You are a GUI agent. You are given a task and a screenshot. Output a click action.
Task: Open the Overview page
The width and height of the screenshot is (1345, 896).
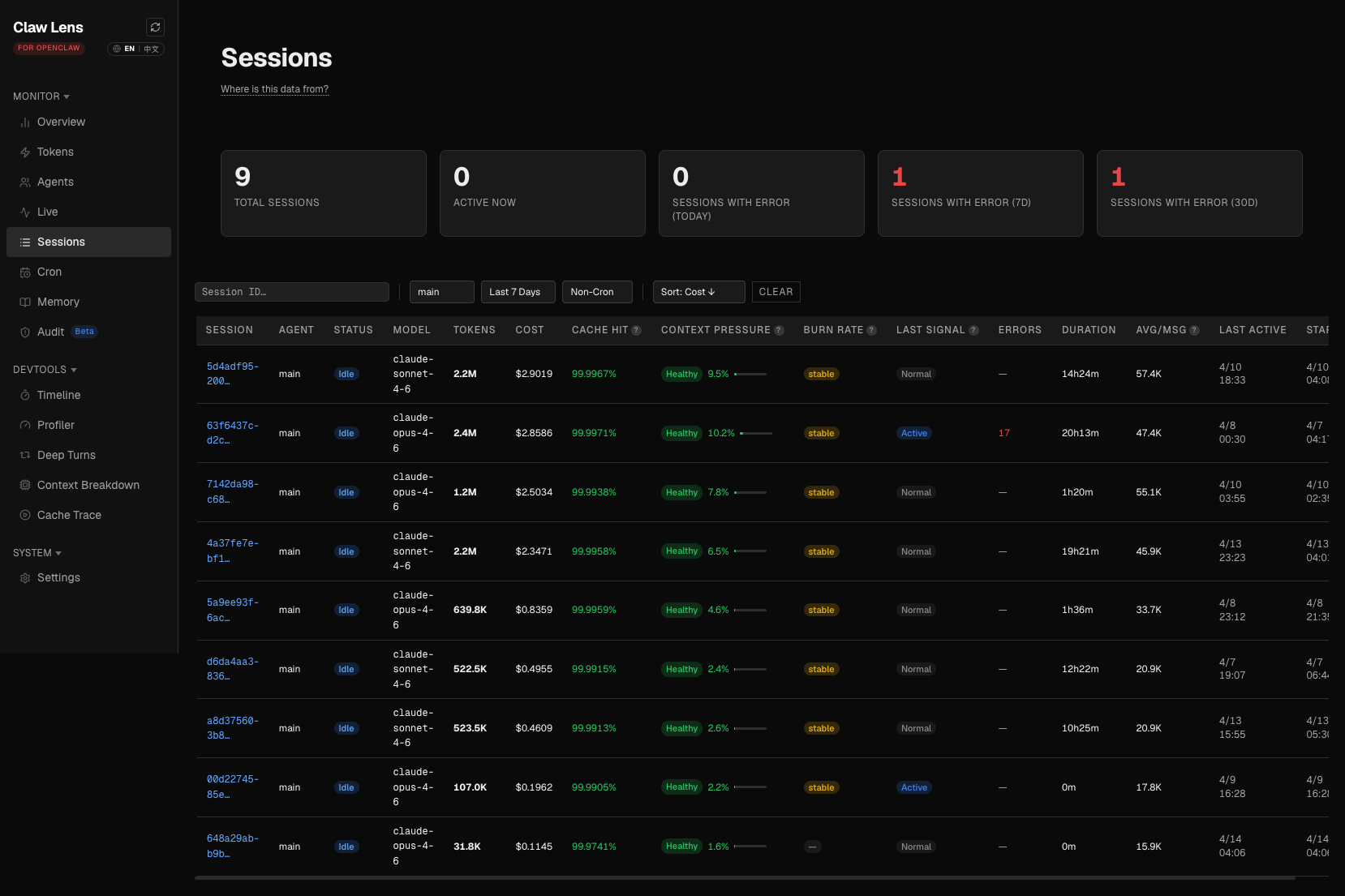tap(88, 122)
